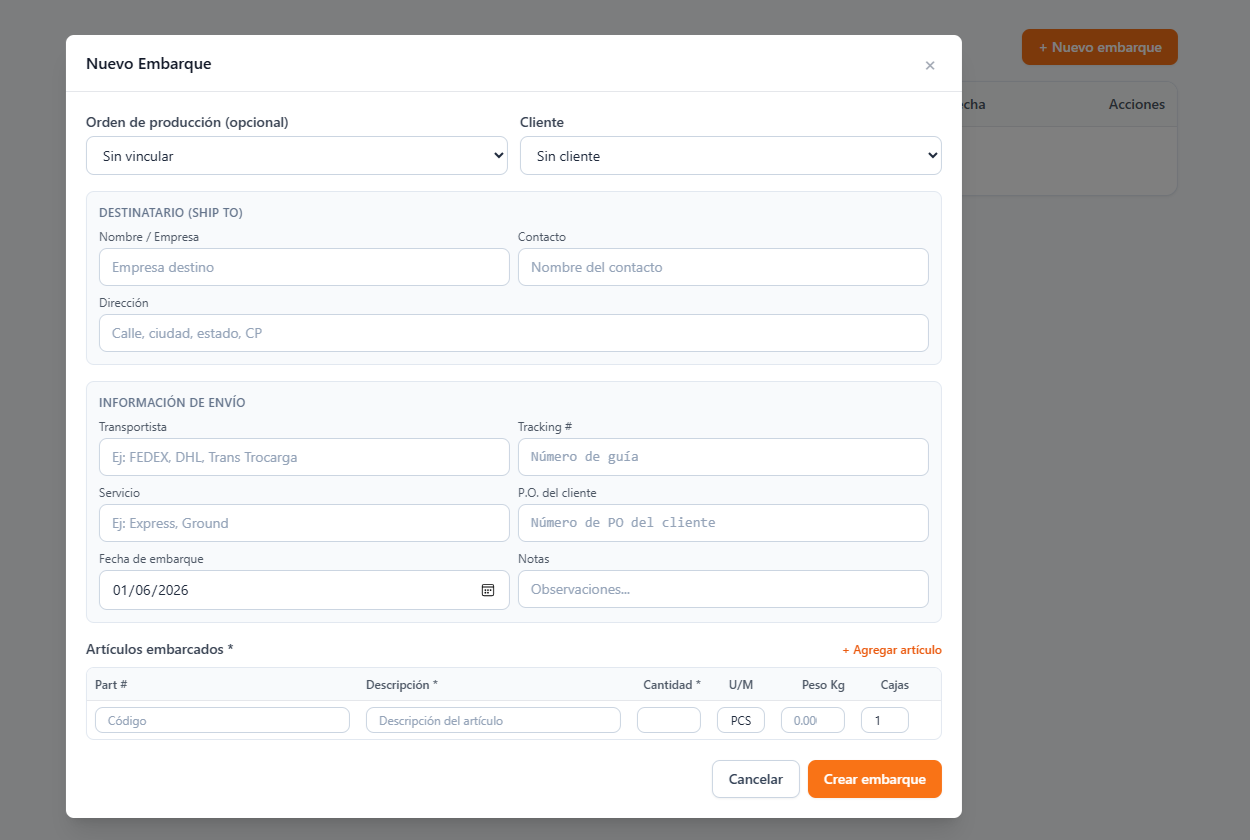Click the U/M field showing PCS

[741, 720]
